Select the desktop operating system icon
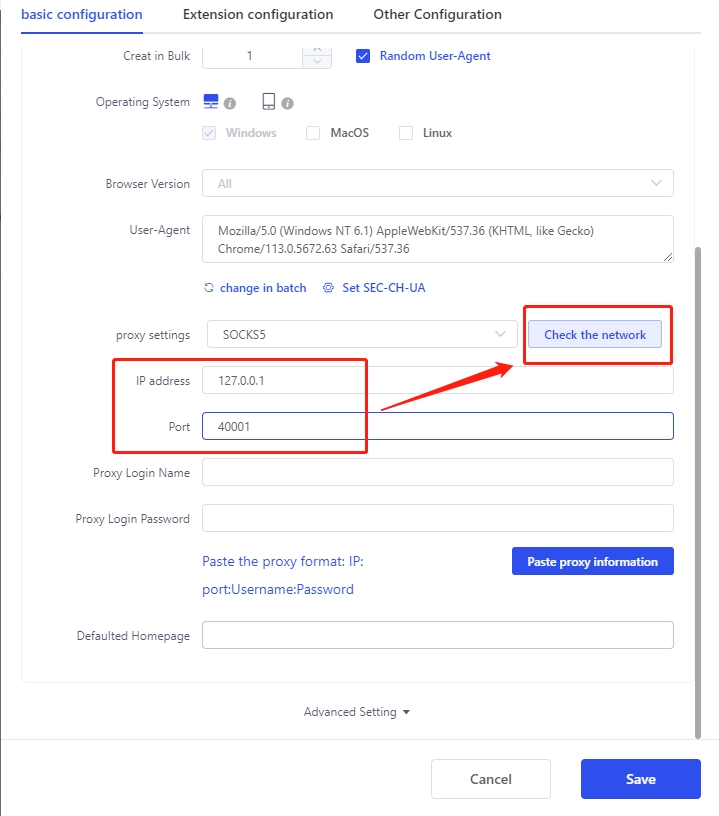Screen dimensions: 719x816 [x=211, y=102]
